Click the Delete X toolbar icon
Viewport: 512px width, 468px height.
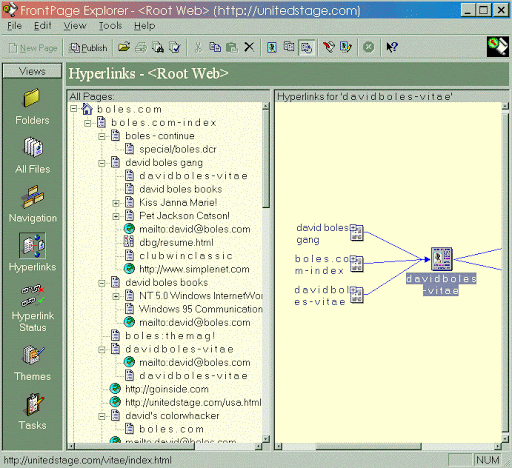(x=249, y=47)
